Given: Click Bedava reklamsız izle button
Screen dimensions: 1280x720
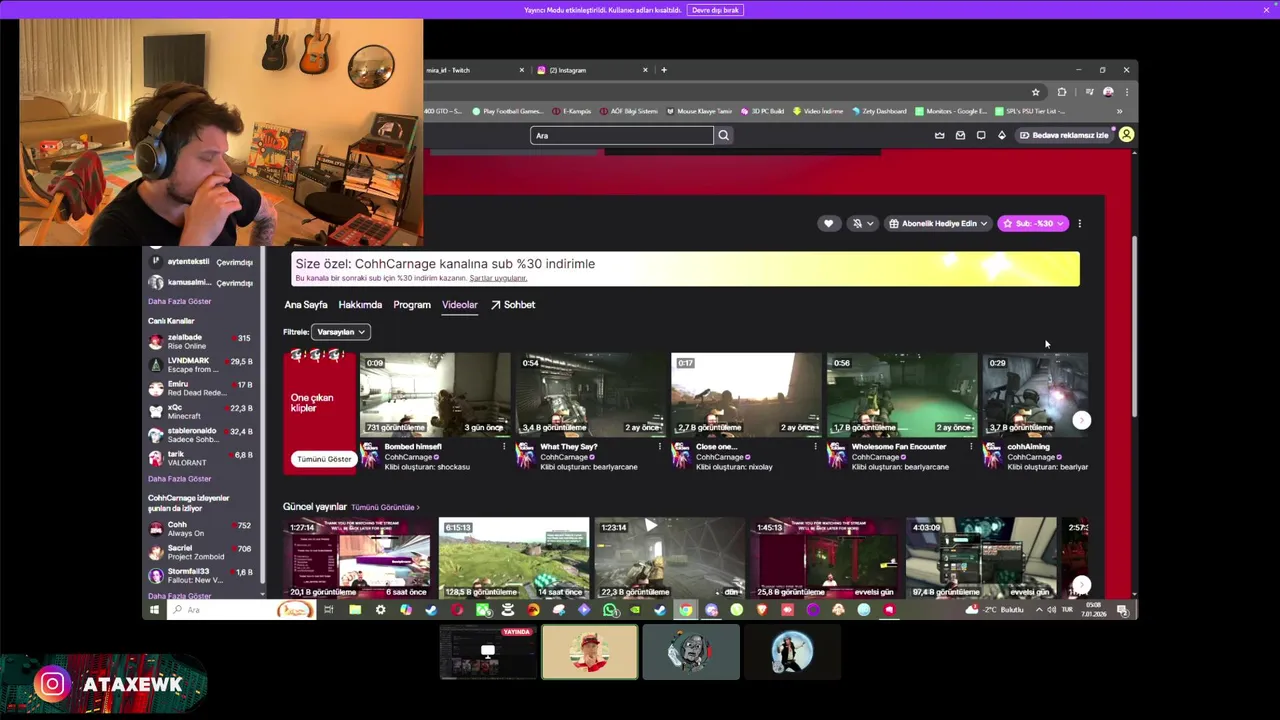Looking at the screenshot, I should tap(1064, 135).
